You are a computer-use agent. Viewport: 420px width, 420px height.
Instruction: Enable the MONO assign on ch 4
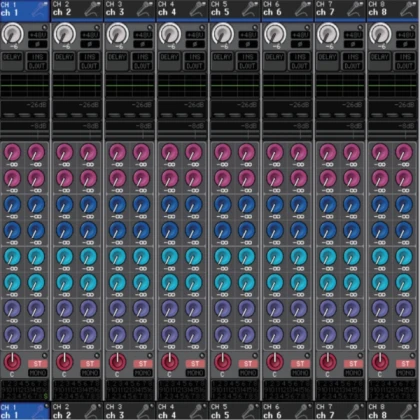(195, 373)
